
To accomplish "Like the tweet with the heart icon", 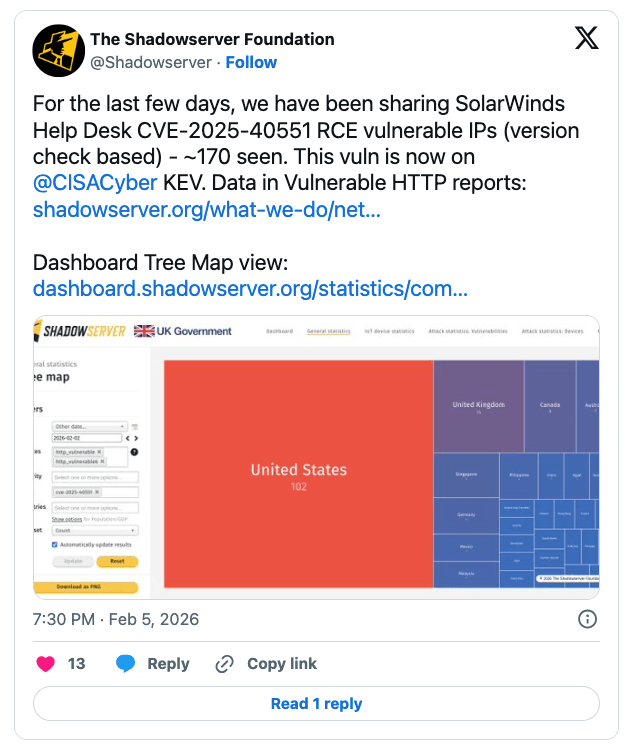I will pyautogui.click(x=46, y=663).
